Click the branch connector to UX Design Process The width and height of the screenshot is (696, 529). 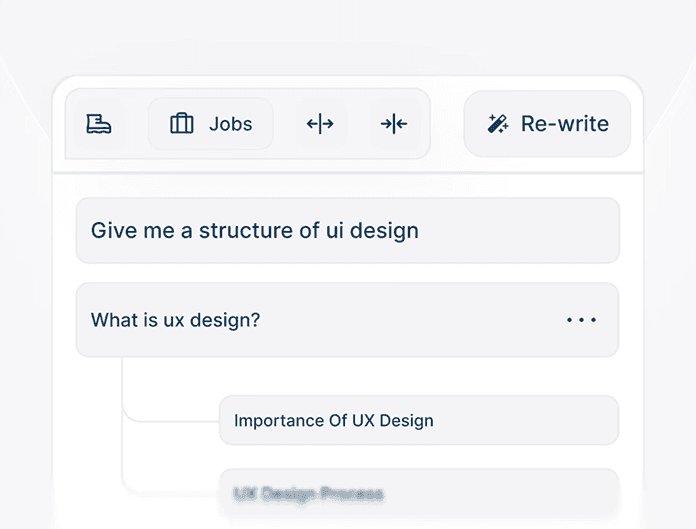click(170, 493)
